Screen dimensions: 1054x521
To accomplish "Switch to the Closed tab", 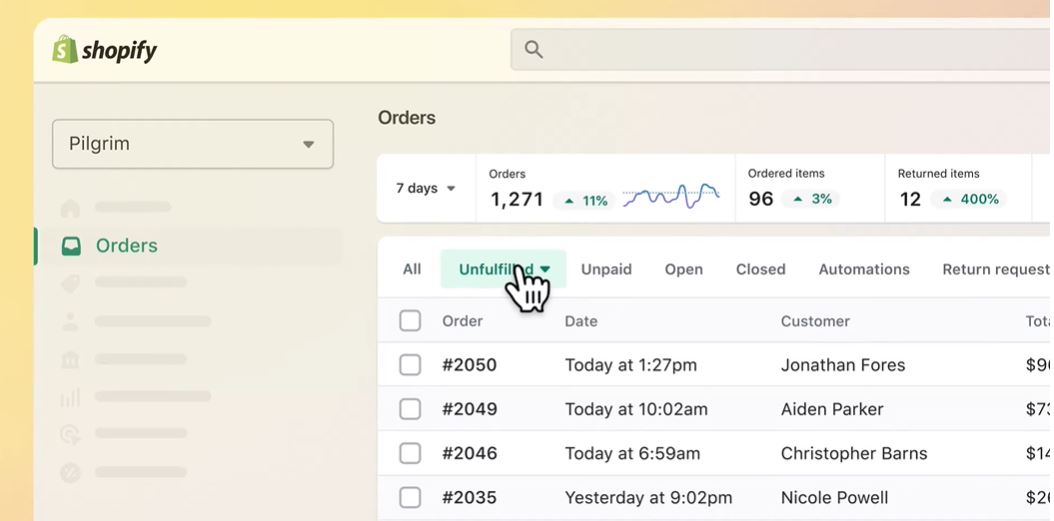I will pos(760,270).
